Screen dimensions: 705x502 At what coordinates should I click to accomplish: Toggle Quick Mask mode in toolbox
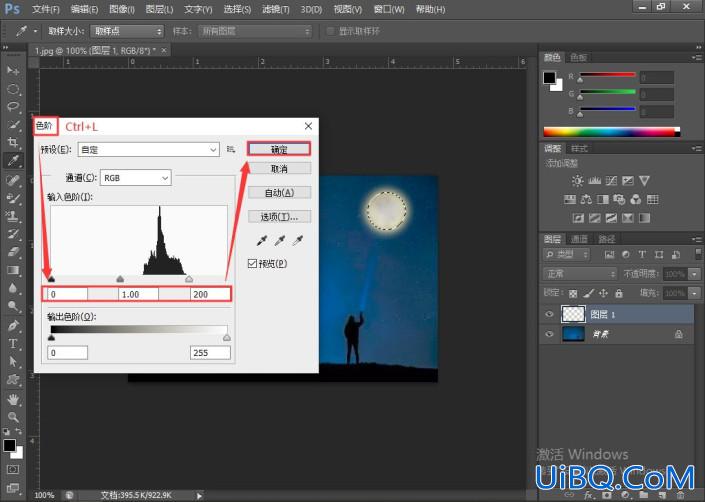(x=13, y=469)
